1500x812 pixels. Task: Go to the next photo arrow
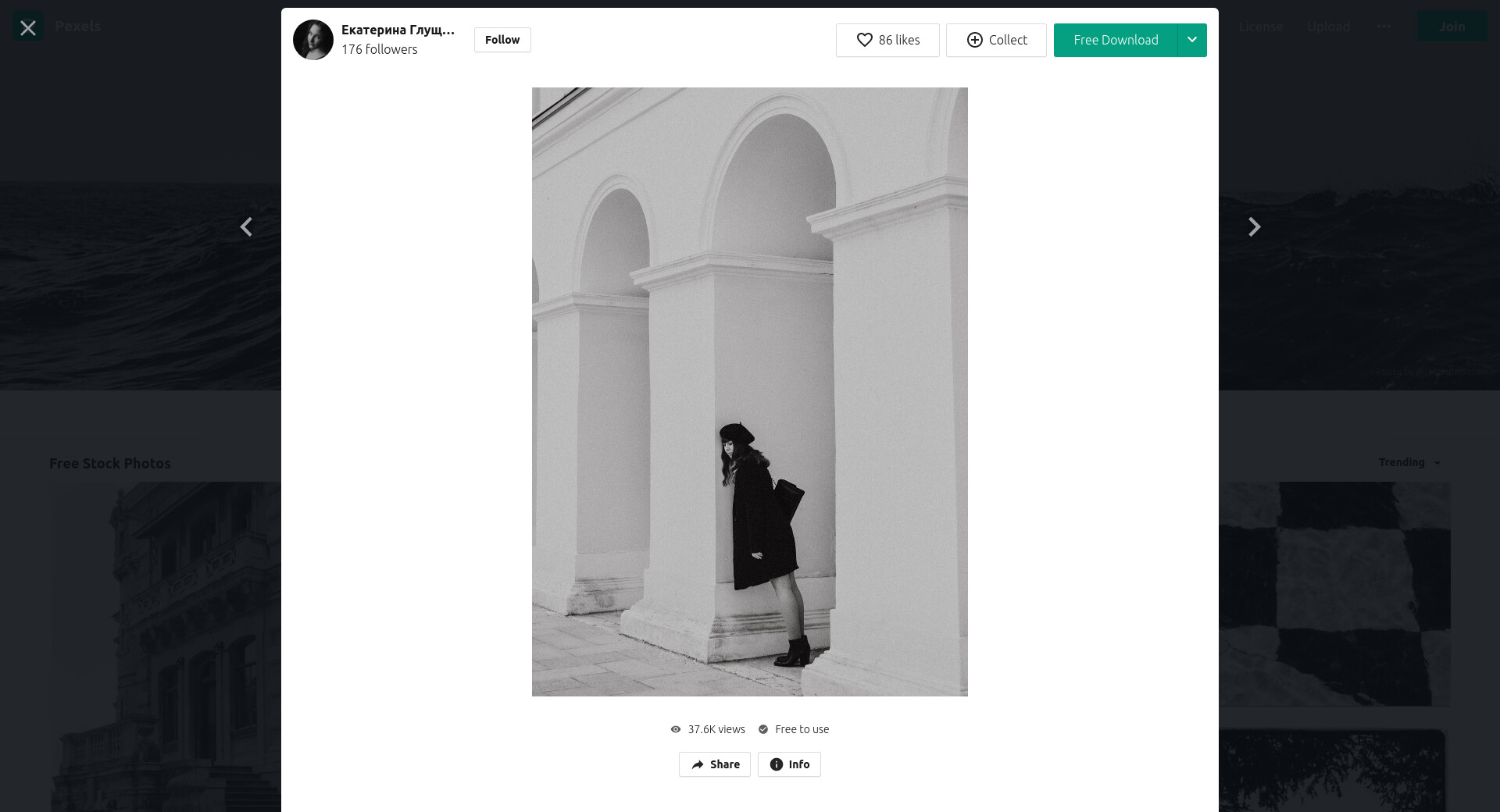coord(1254,227)
